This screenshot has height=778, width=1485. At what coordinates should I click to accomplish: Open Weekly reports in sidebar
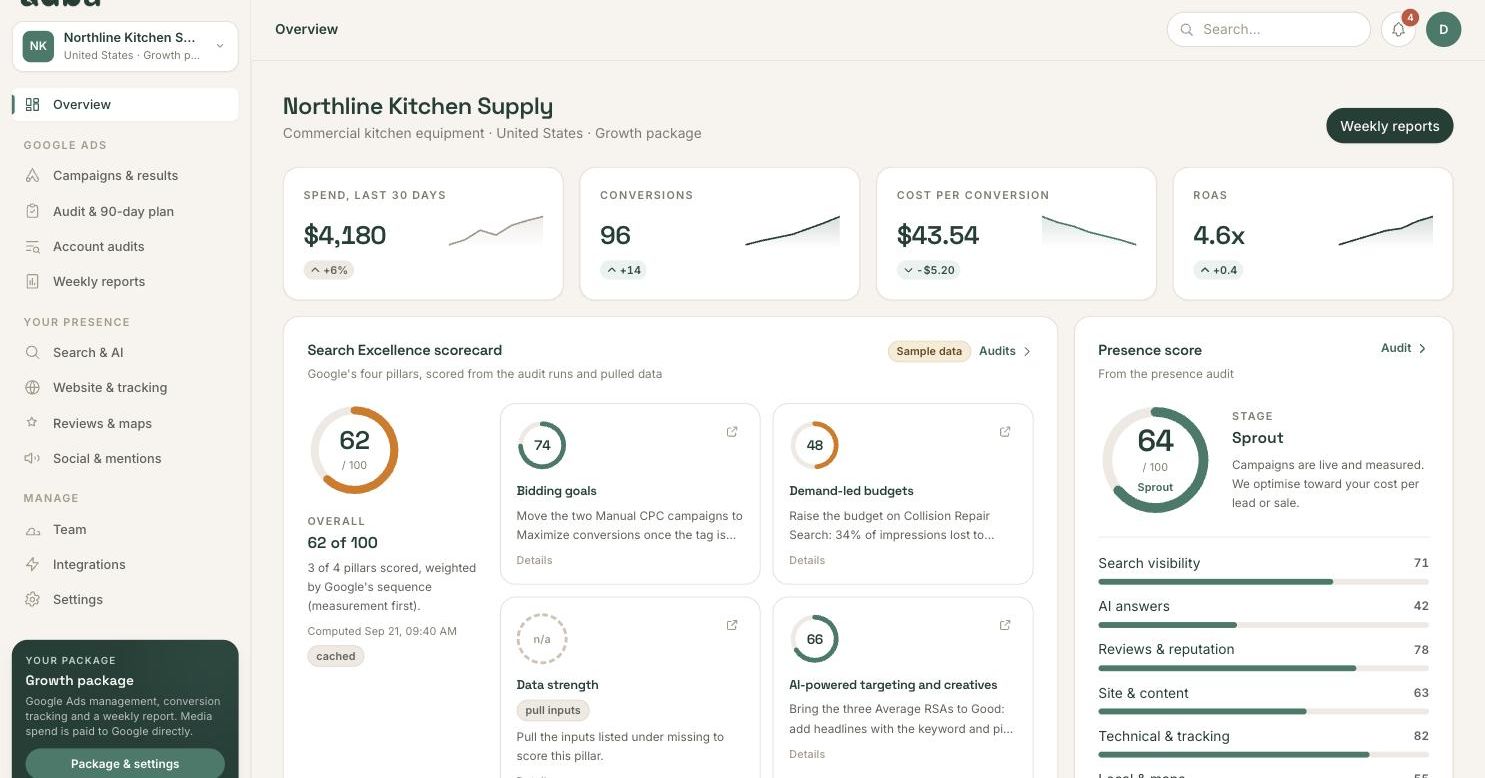click(125, 281)
